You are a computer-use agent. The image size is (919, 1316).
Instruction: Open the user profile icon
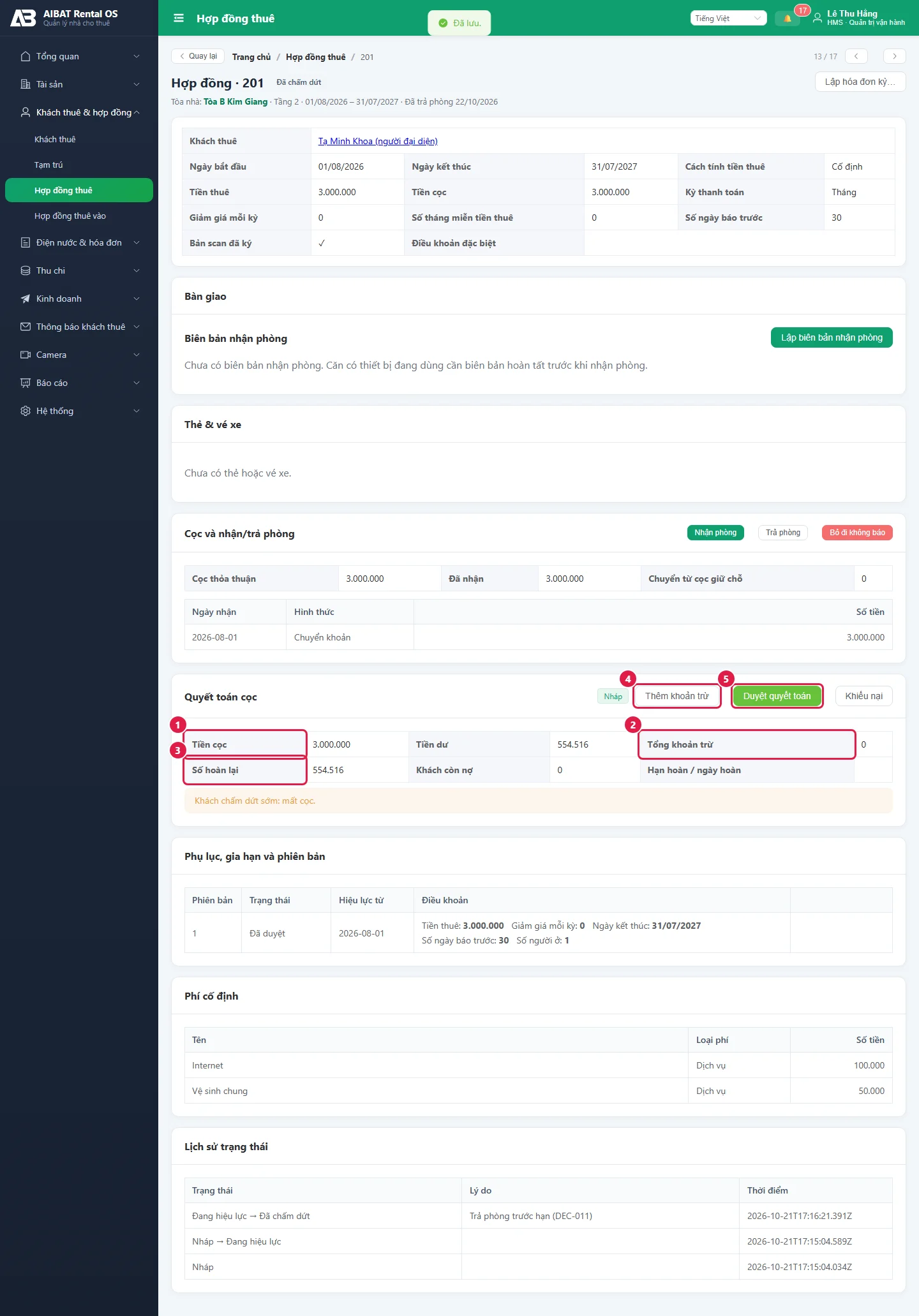(x=818, y=18)
